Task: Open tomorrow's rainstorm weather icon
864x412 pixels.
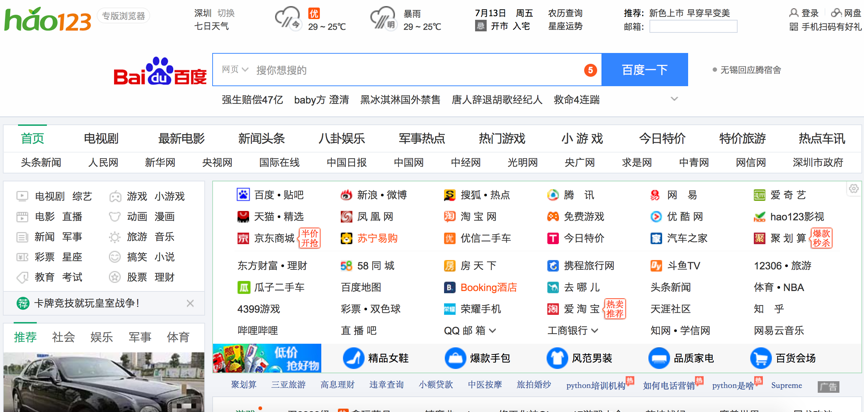Action: click(384, 19)
